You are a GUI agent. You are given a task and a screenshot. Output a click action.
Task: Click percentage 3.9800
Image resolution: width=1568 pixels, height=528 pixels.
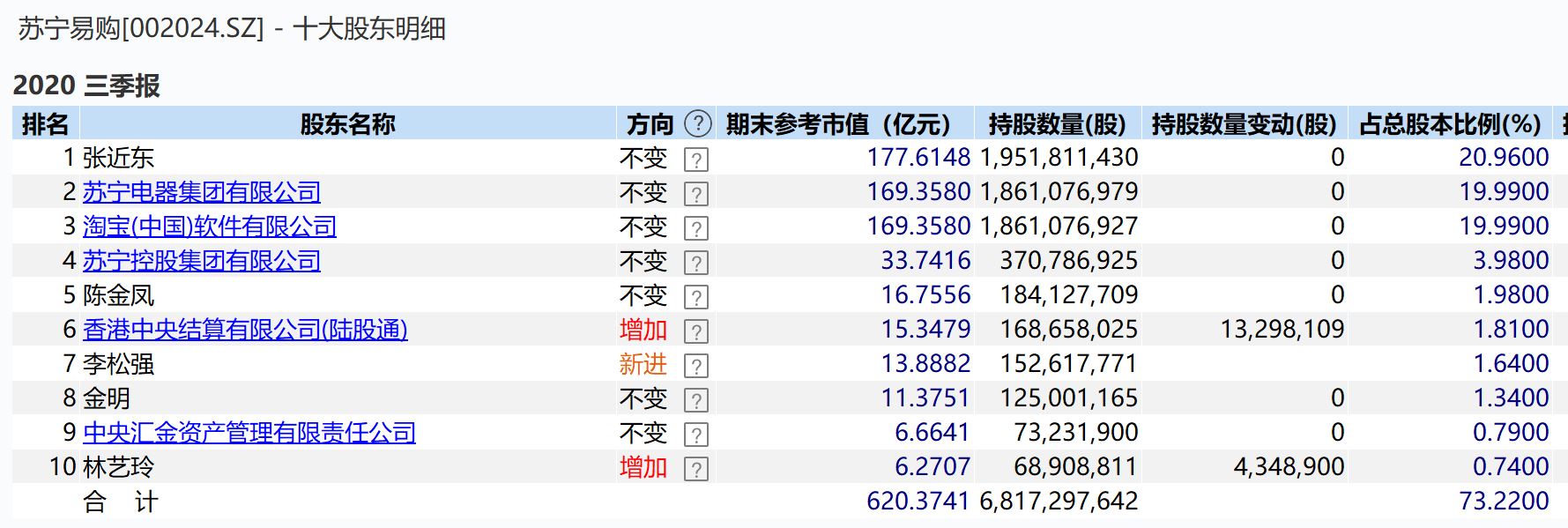point(1511,261)
